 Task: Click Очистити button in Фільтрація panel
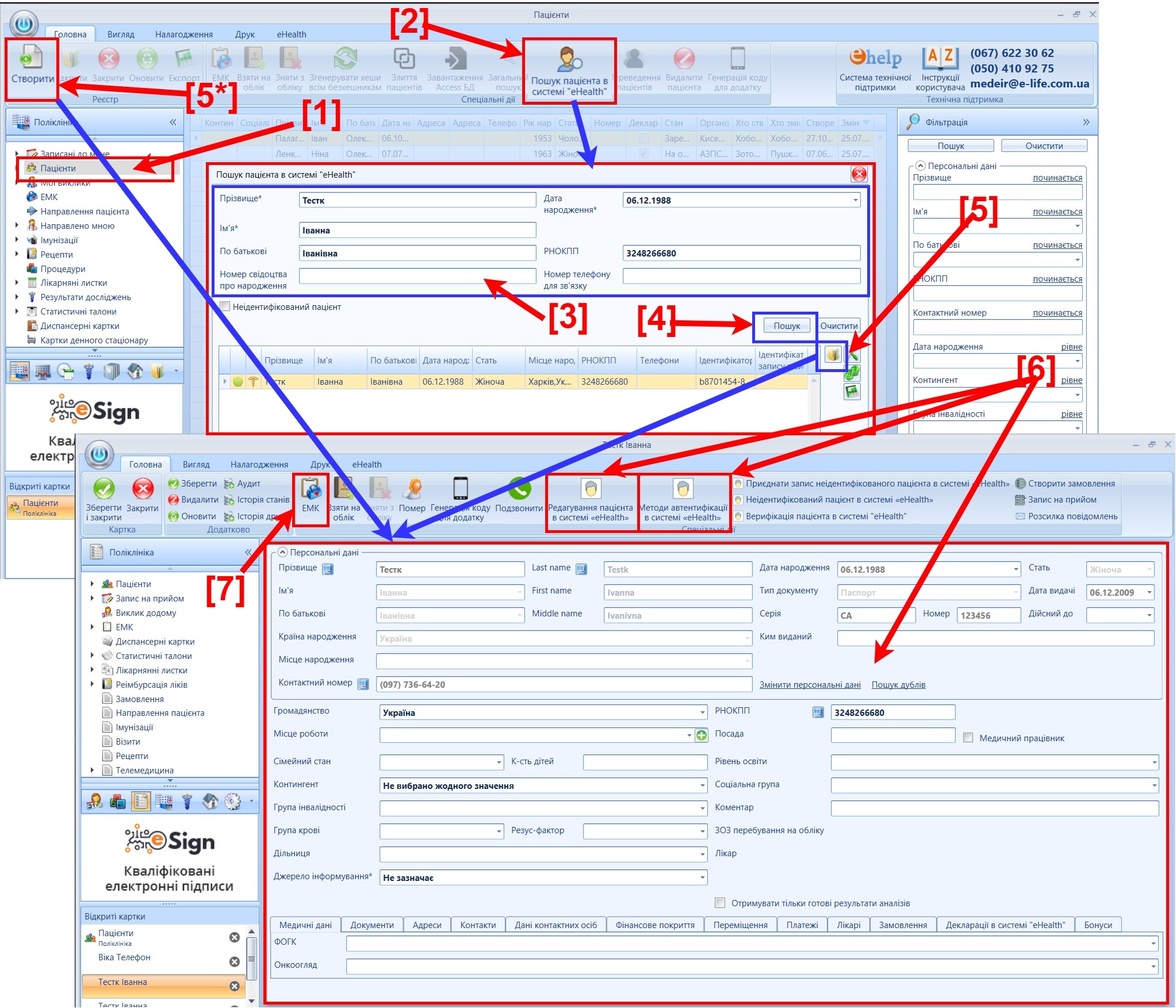(1044, 146)
